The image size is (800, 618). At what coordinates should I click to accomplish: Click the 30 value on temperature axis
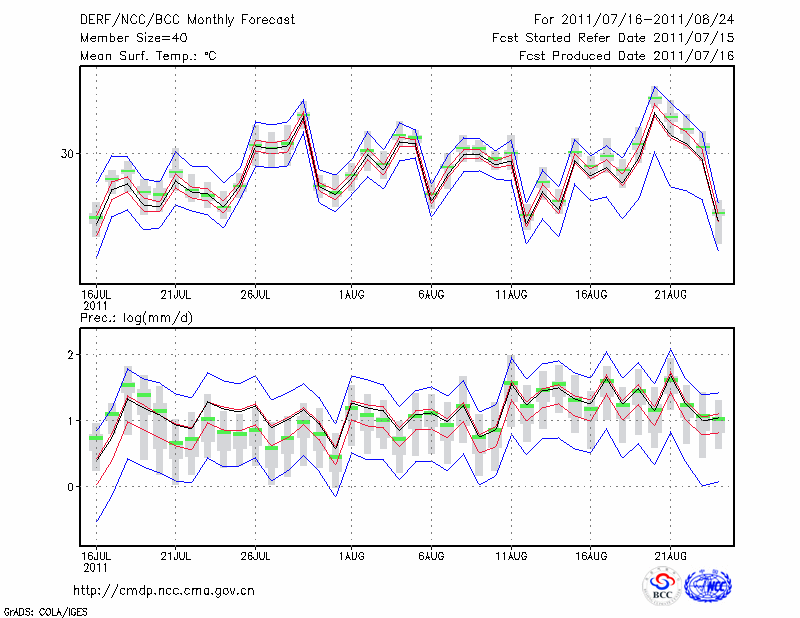(x=67, y=154)
